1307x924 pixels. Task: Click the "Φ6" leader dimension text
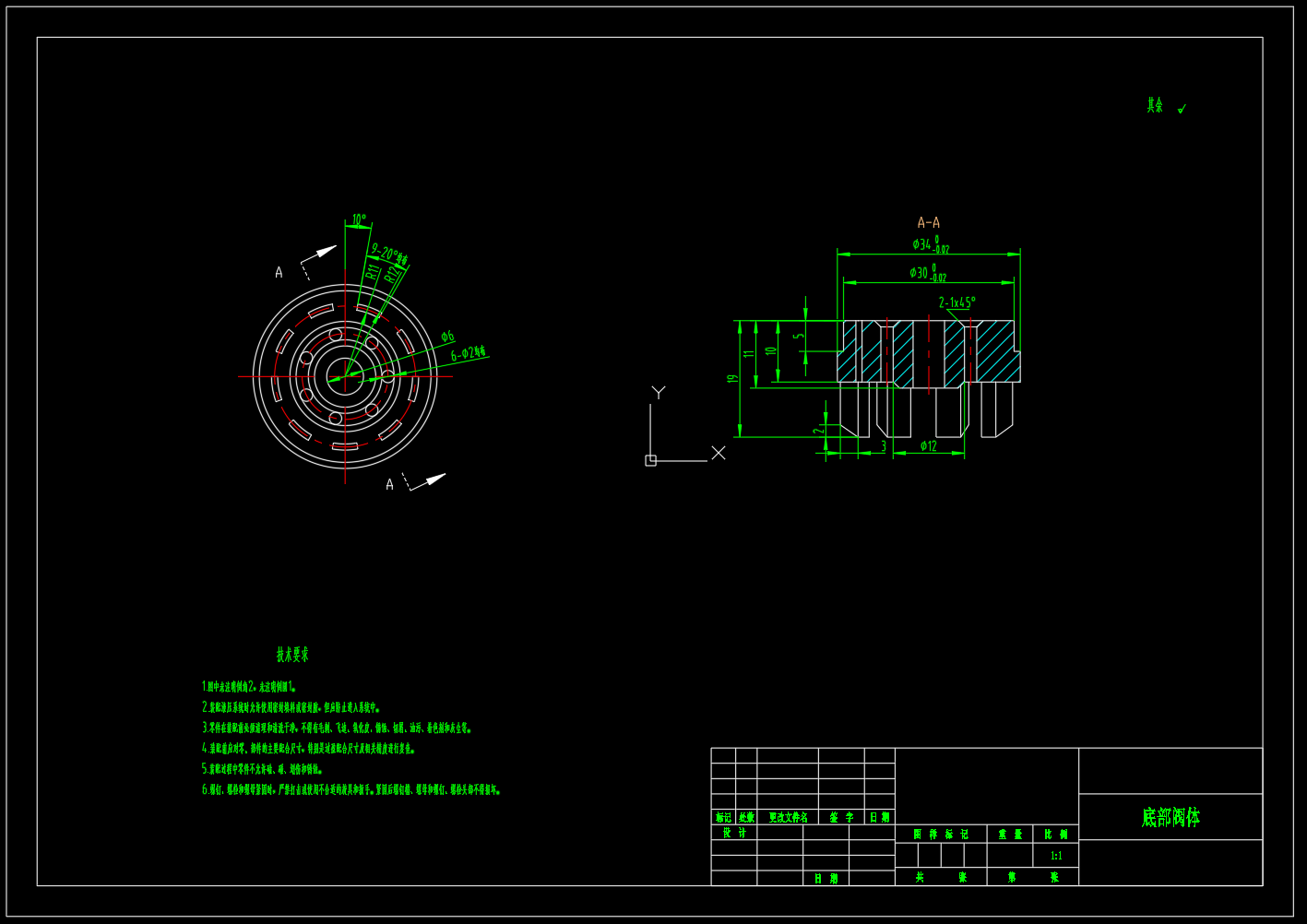point(448,337)
